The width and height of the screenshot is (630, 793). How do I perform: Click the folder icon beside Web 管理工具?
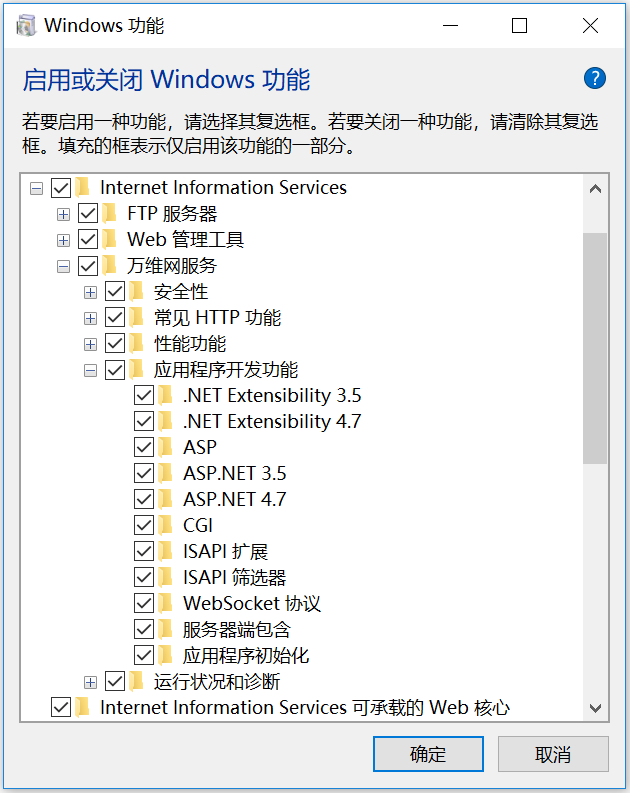pos(109,240)
